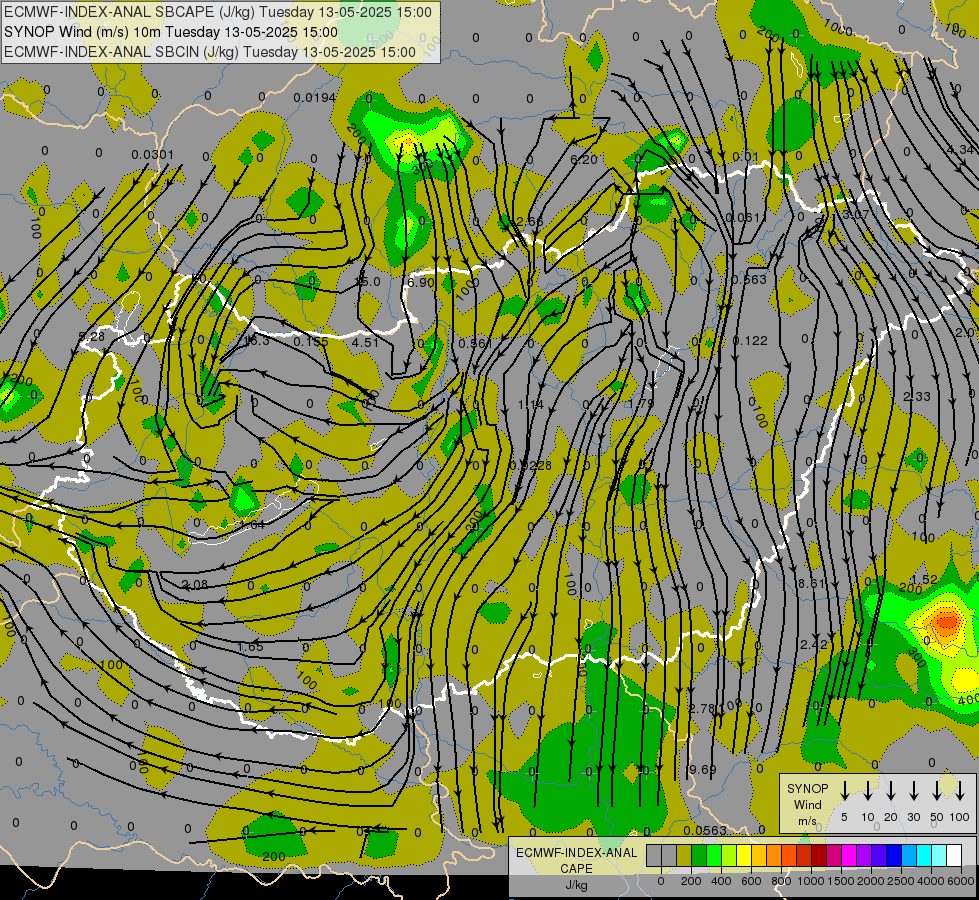Viewport: 979px width, 900px height.
Task: Click the 800 tick label on CAPE scale
Action: tap(781, 881)
